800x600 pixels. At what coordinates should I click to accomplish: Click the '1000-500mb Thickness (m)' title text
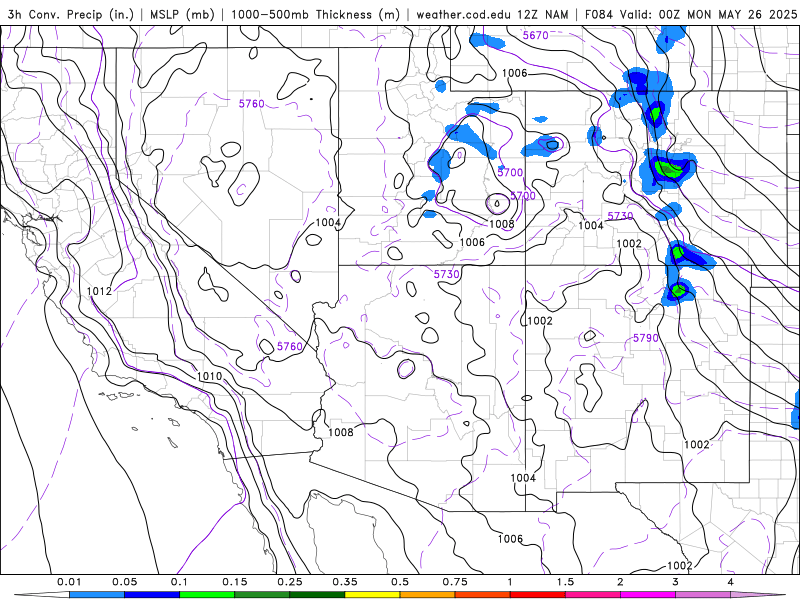coord(315,14)
